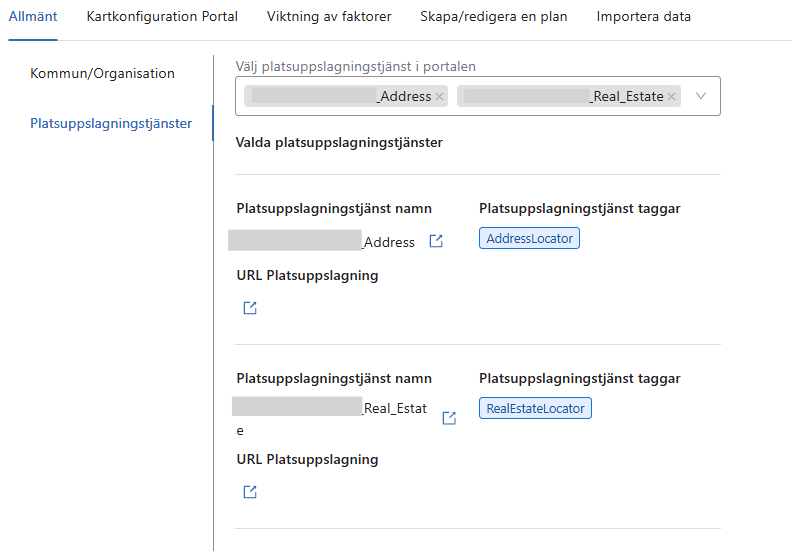Go to the Viktning av faktorer tab
Image resolution: width=792 pixels, height=556 pixels.
[x=329, y=17]
